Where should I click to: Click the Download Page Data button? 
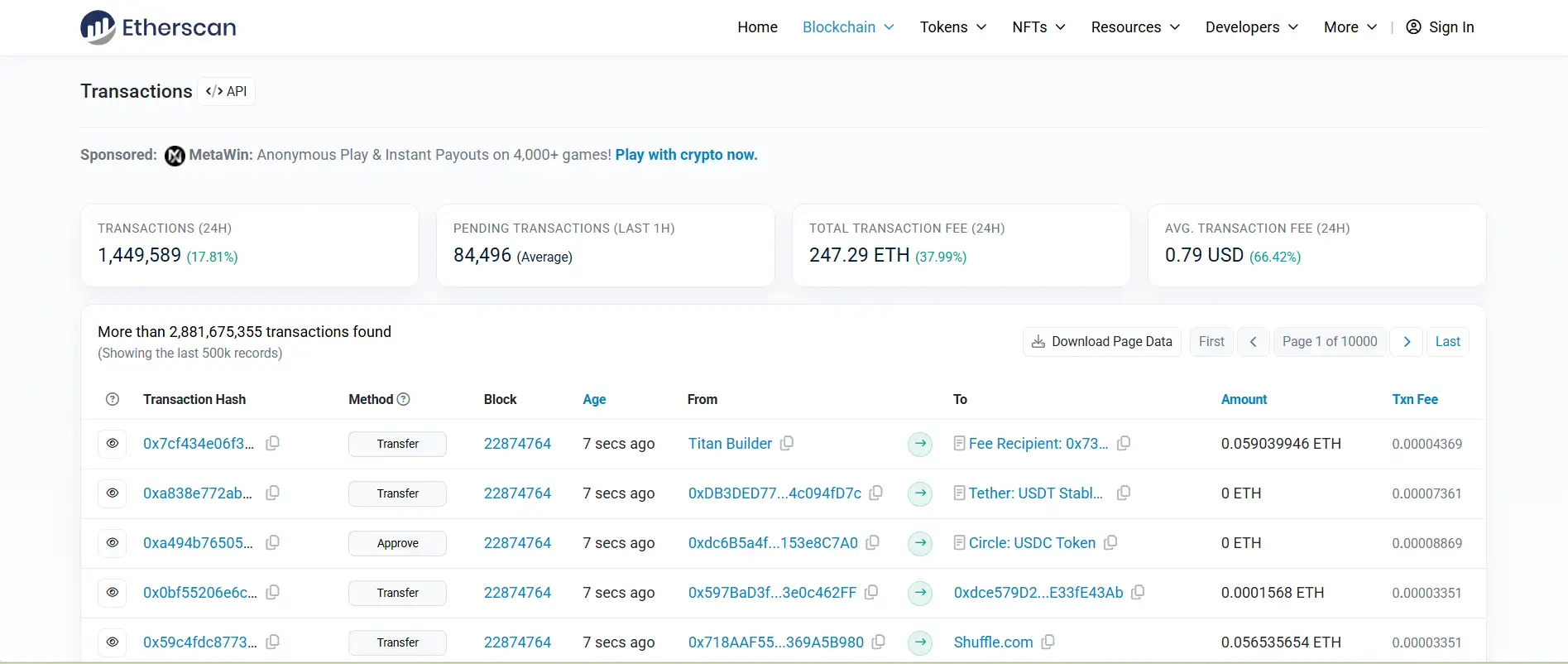1101,342
